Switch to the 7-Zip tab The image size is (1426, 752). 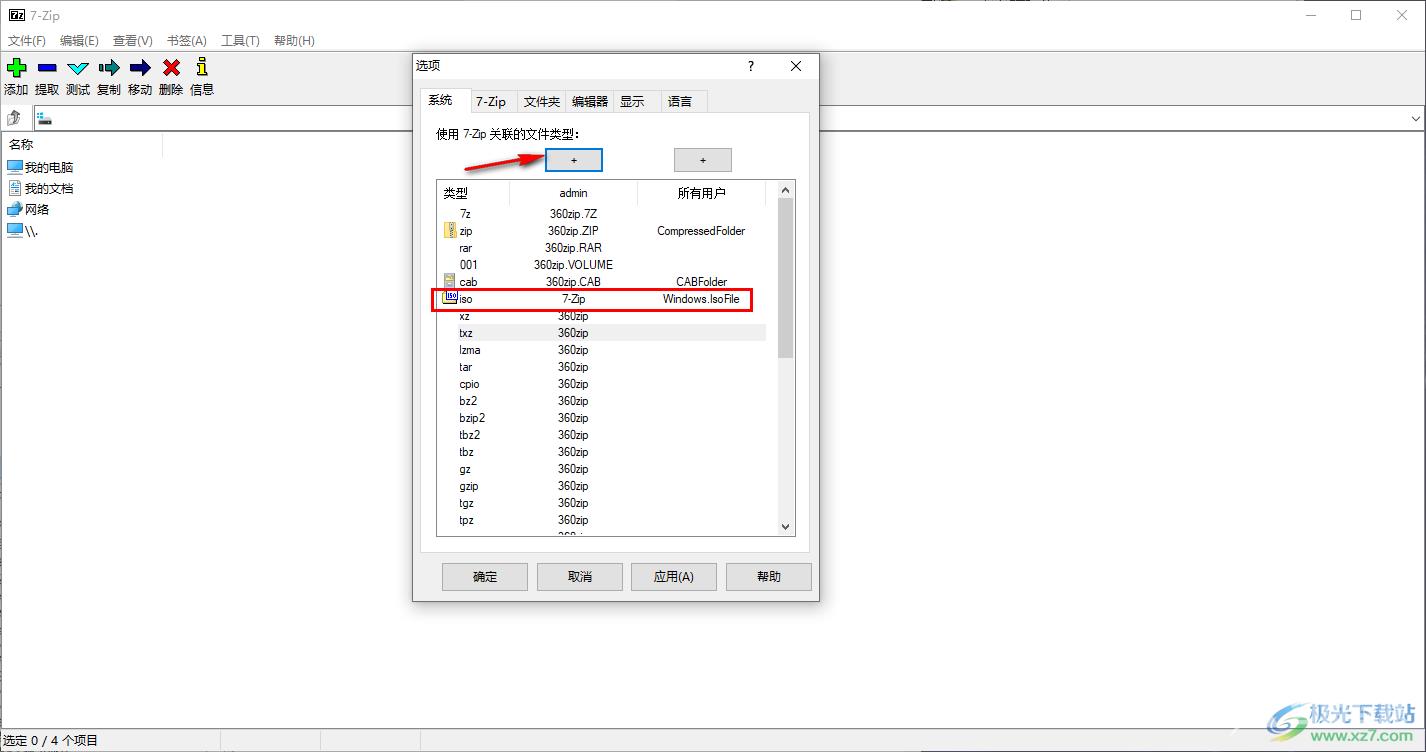tap(491, 101)
